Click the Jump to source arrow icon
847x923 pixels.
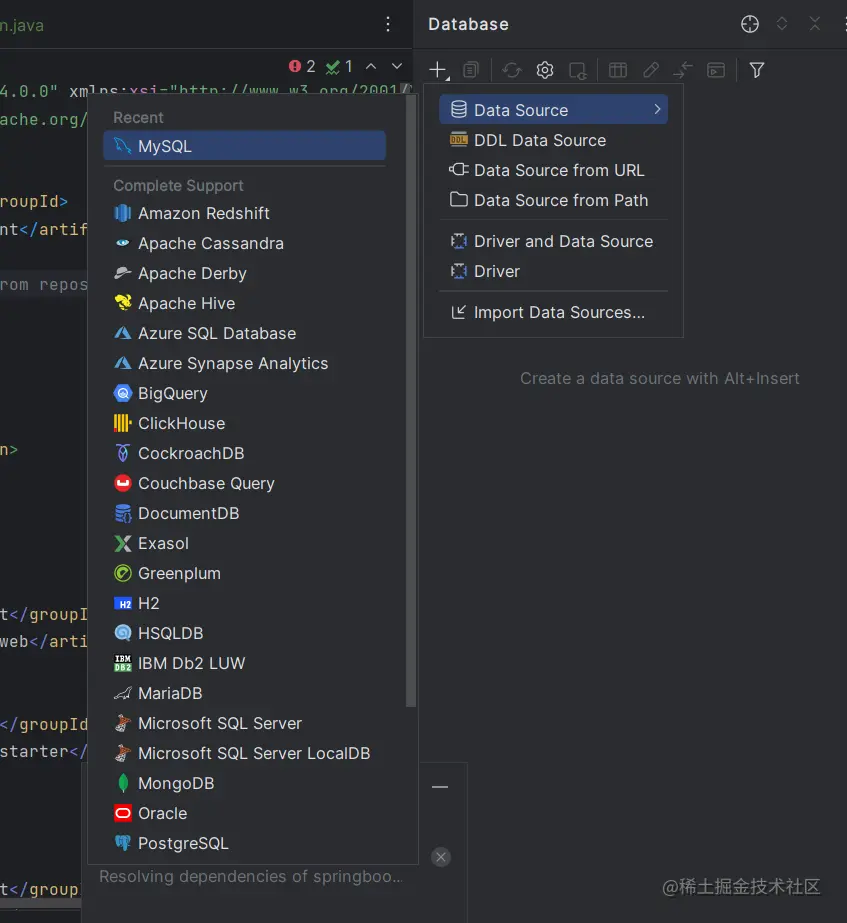click(x=683, y=70)
